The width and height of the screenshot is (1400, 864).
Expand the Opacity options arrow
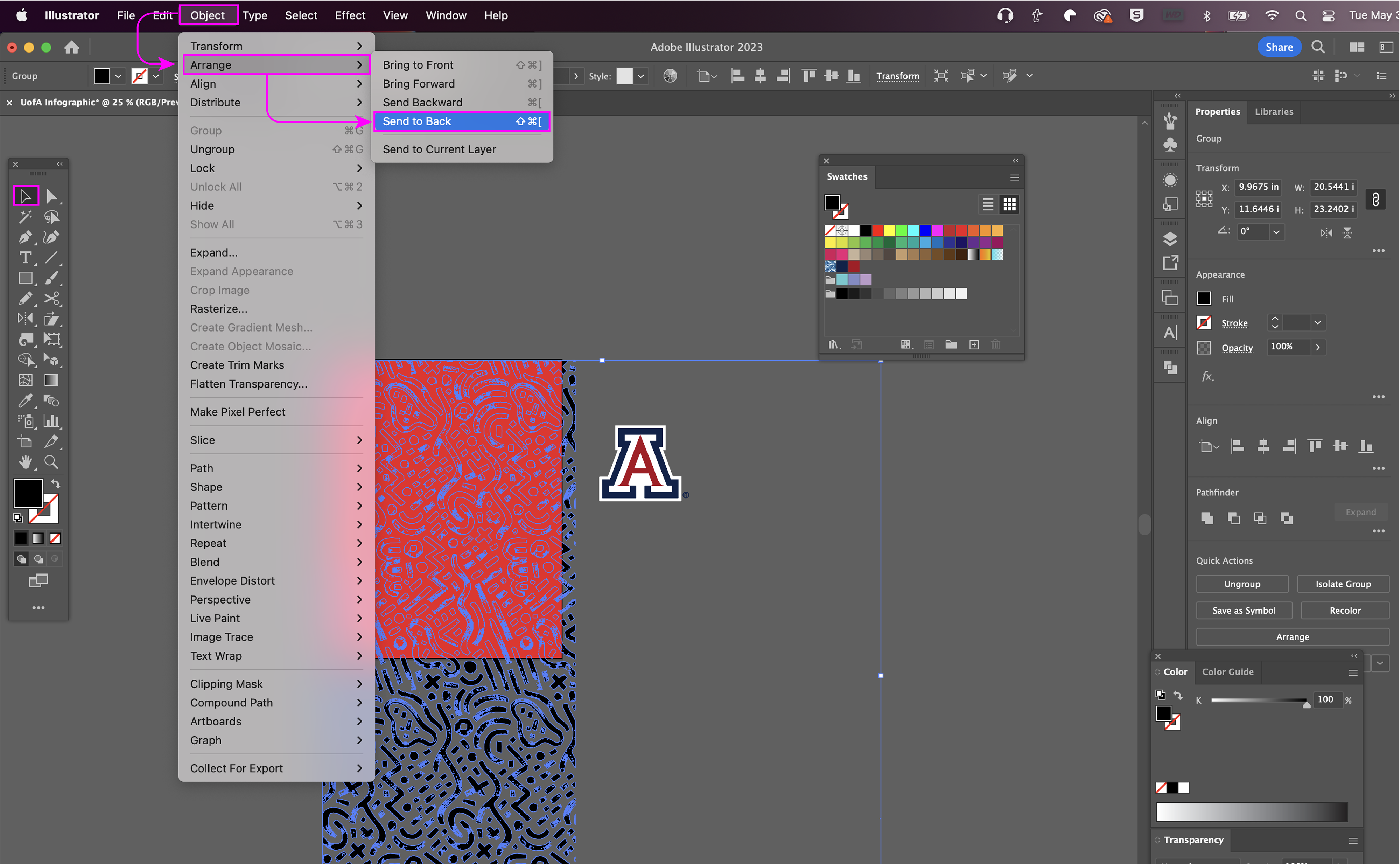tap(1317, 347)
